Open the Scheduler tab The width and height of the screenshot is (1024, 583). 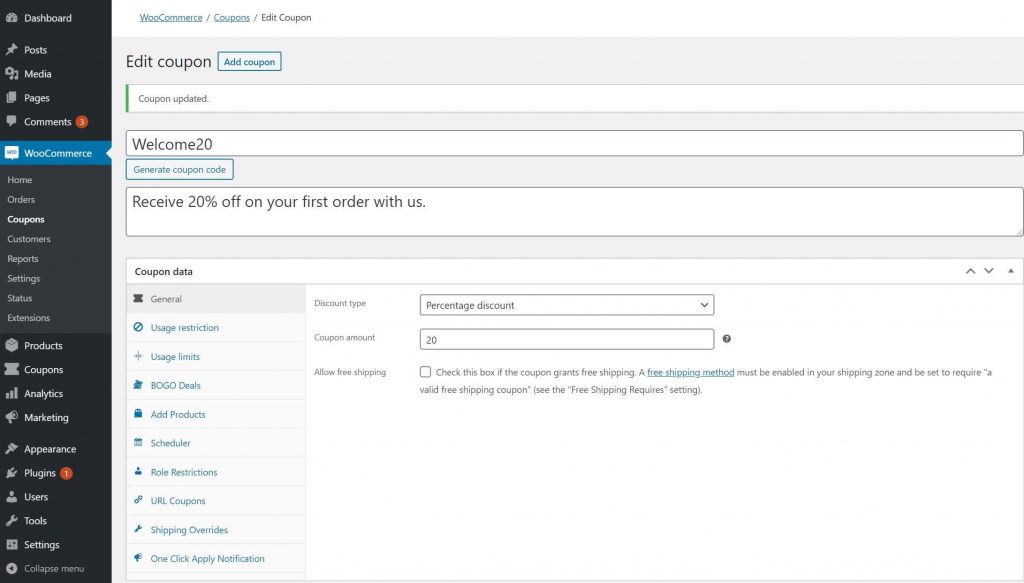[216, 443]
